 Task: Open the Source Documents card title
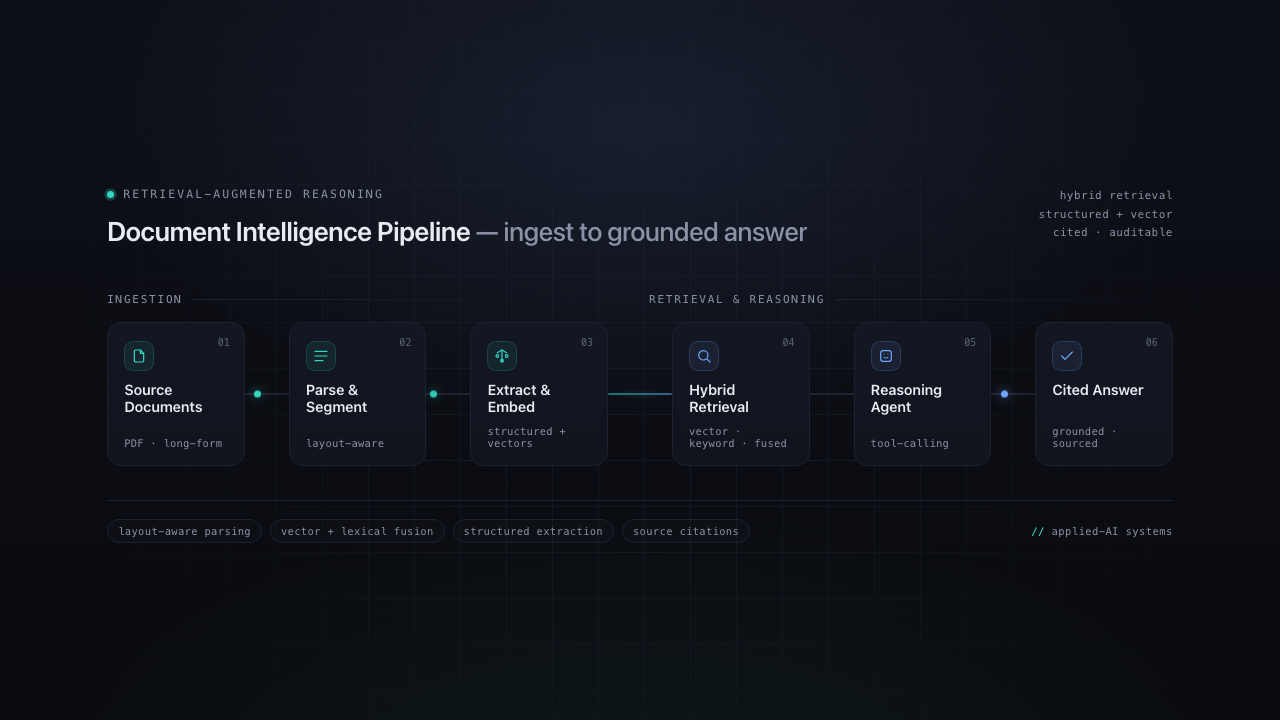point(163,398)
